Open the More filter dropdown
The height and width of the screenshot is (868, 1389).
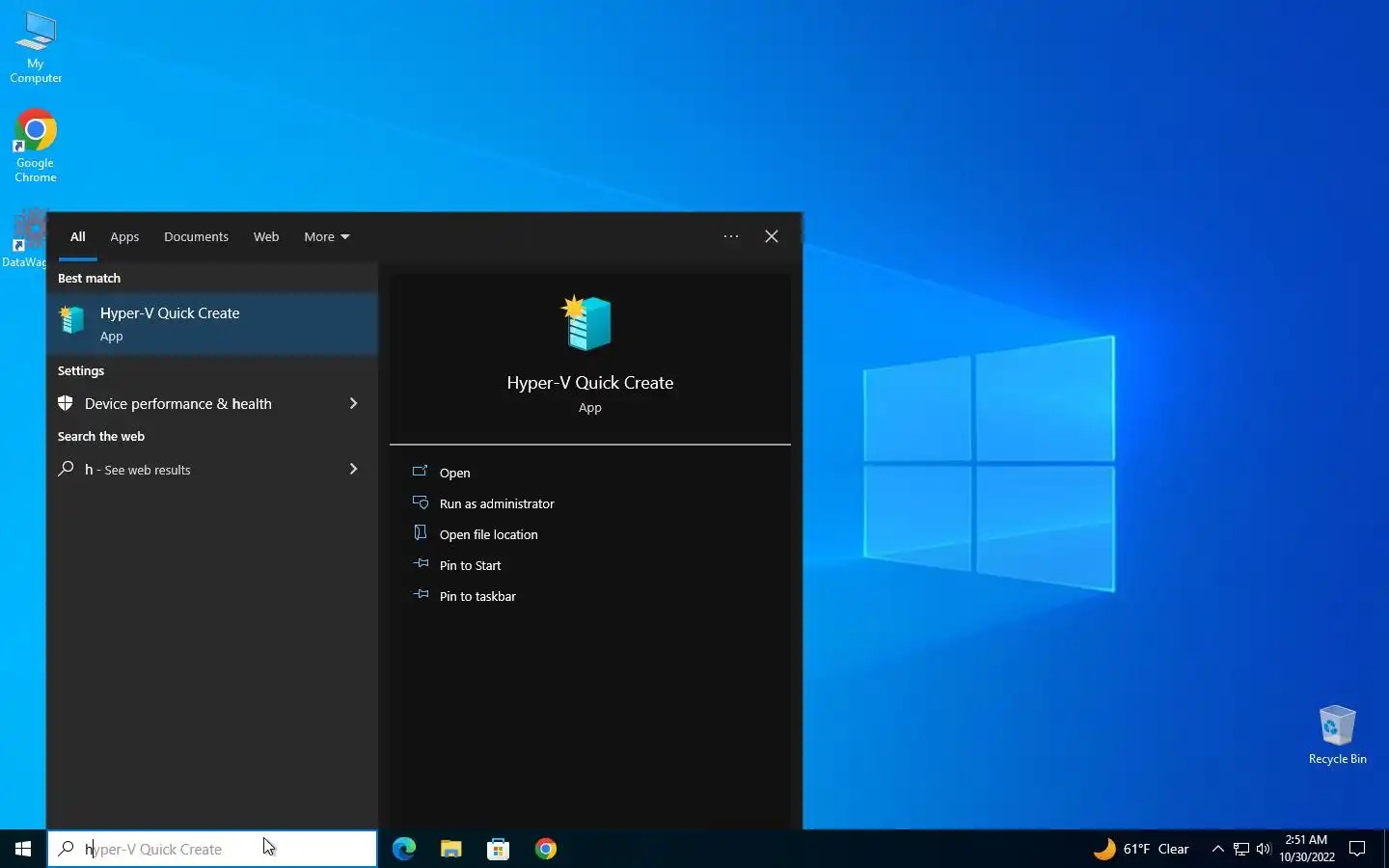[326, 236]
